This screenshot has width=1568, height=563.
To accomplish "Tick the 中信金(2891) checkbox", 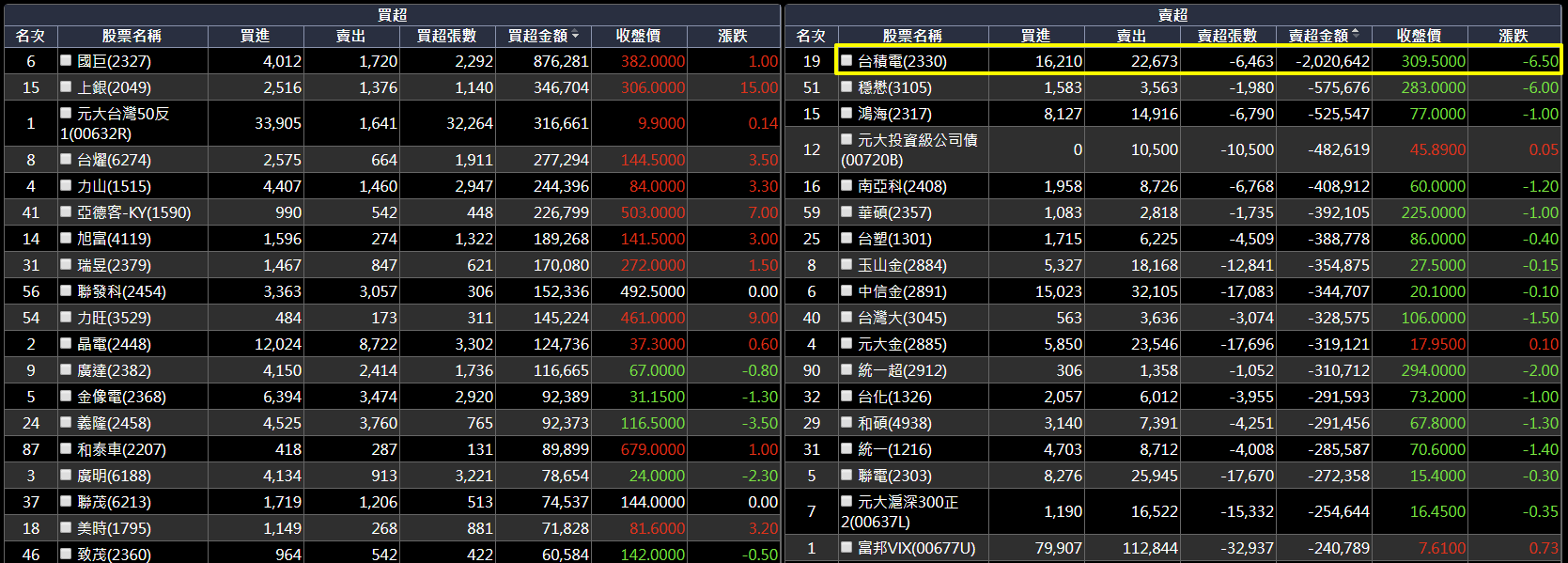I will [x=846, y=290].
